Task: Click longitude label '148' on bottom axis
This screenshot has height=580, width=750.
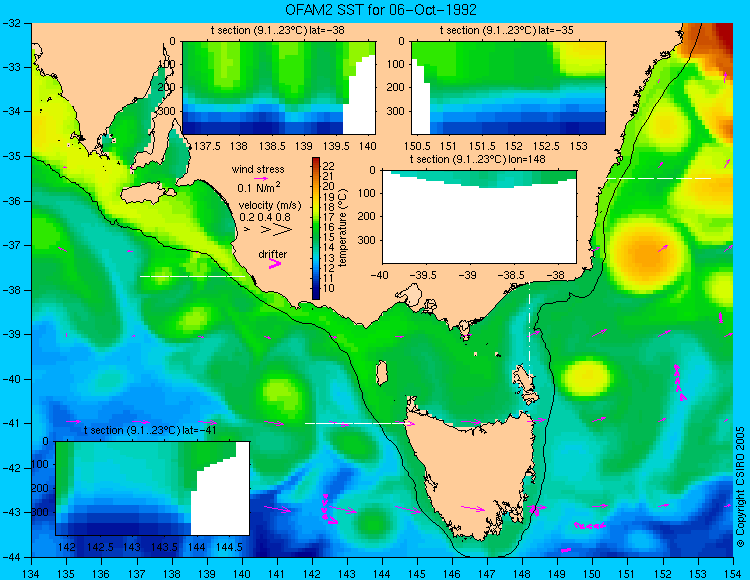Action: pos(522,573)
